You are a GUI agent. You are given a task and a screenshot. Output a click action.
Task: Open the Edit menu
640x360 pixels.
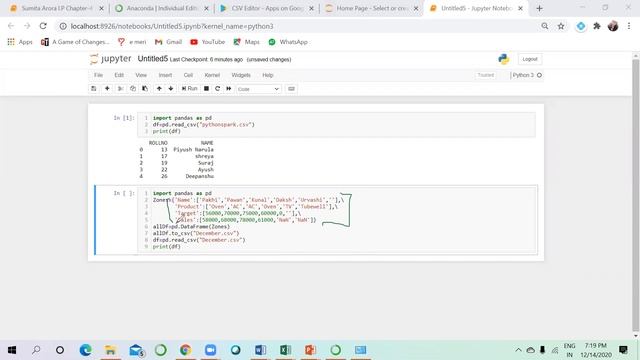click(119, 75)
